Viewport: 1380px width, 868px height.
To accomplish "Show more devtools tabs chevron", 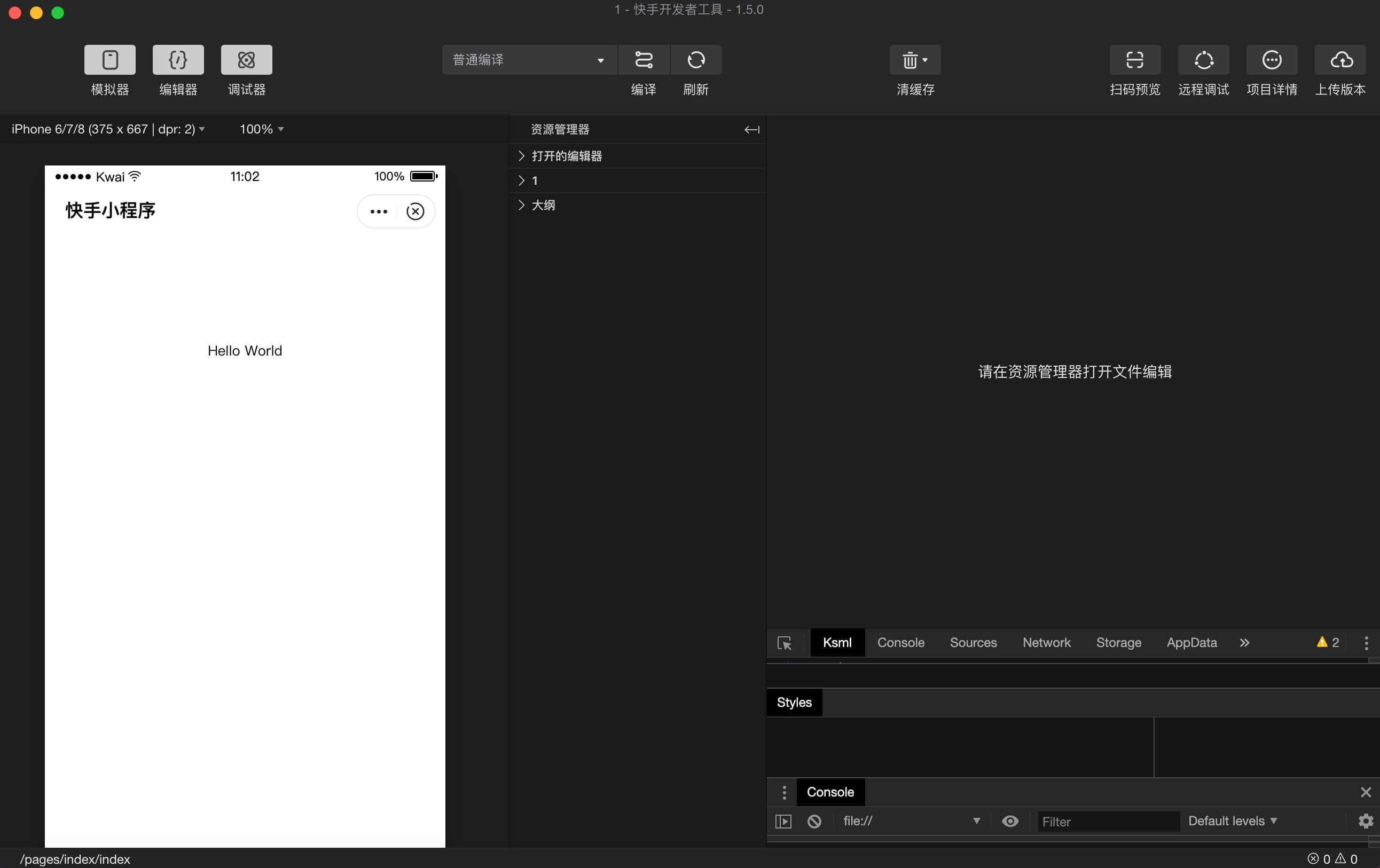I will click(1244, 643).
